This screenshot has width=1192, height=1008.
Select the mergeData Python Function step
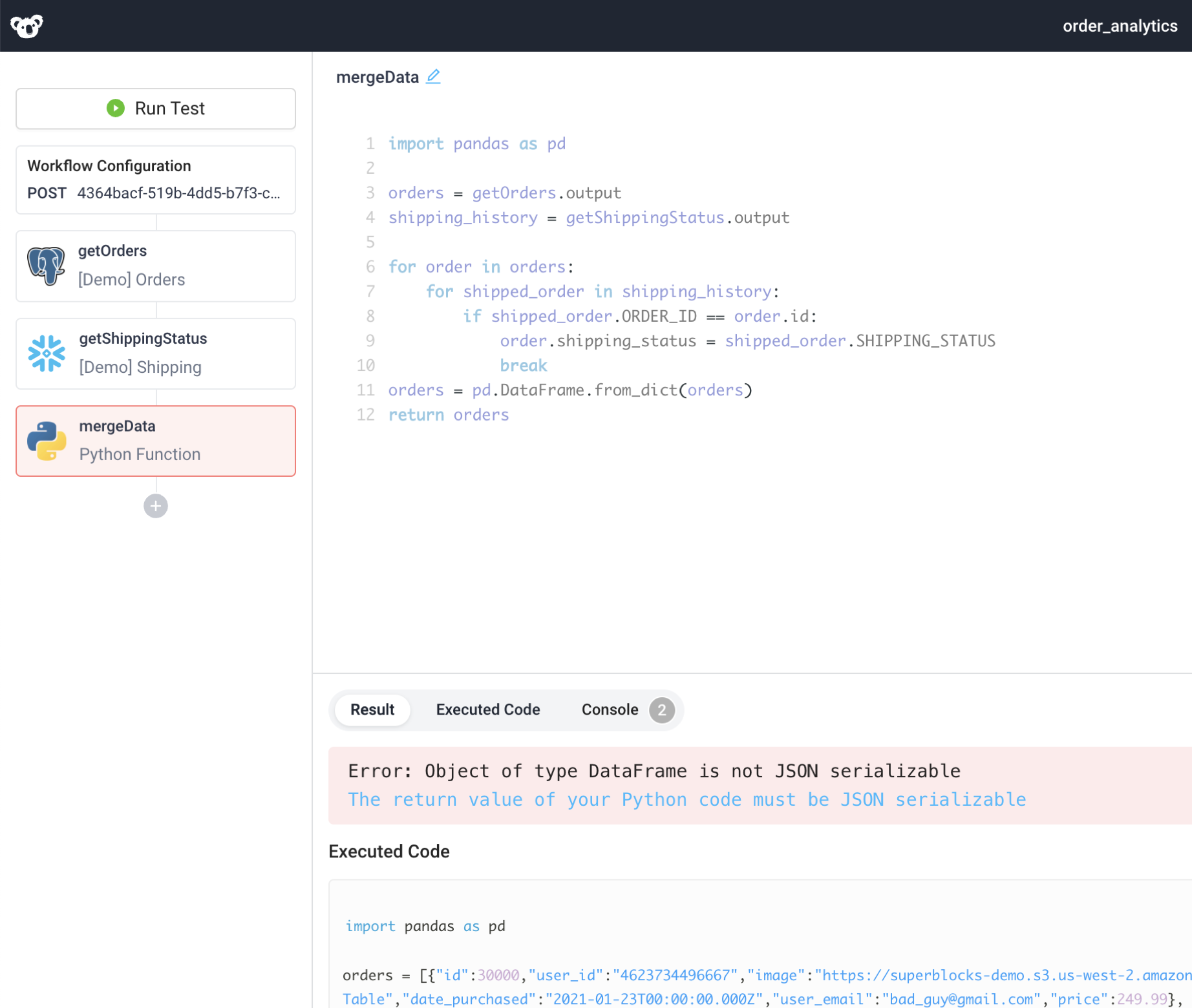pyautogui.click(x=155, y=441)
